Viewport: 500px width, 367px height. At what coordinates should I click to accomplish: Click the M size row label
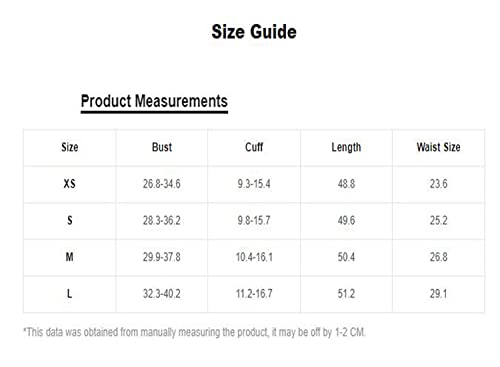click(x=69, y=257)
